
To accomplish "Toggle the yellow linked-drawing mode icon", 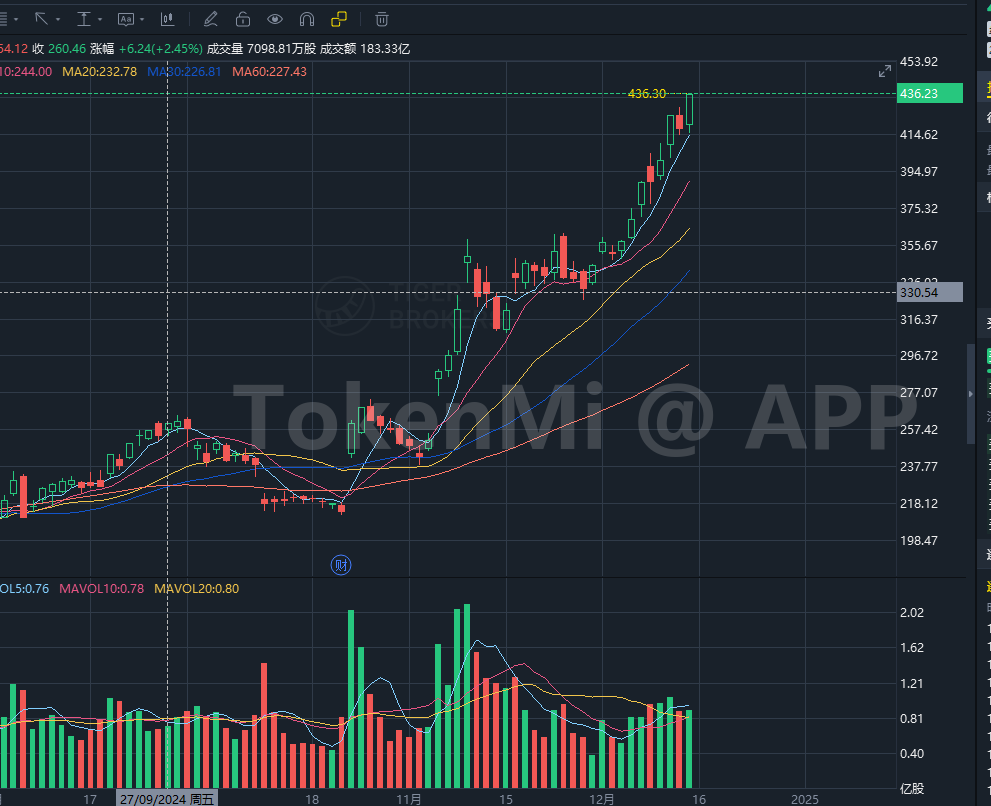I will coord(339,18).
